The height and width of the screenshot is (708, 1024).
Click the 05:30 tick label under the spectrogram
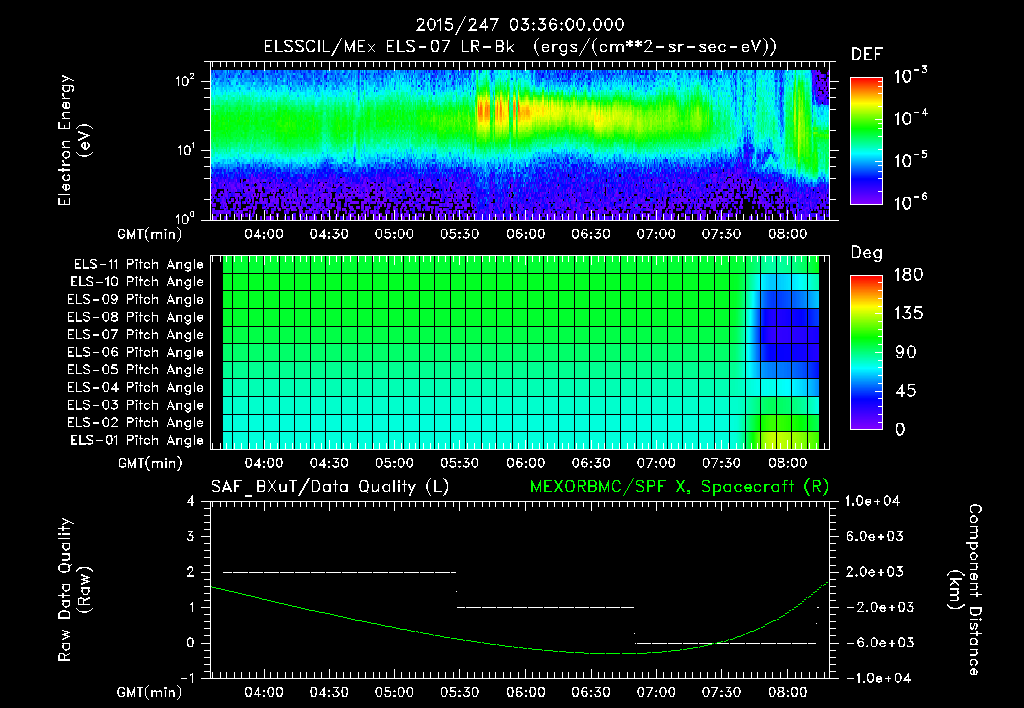460,234
